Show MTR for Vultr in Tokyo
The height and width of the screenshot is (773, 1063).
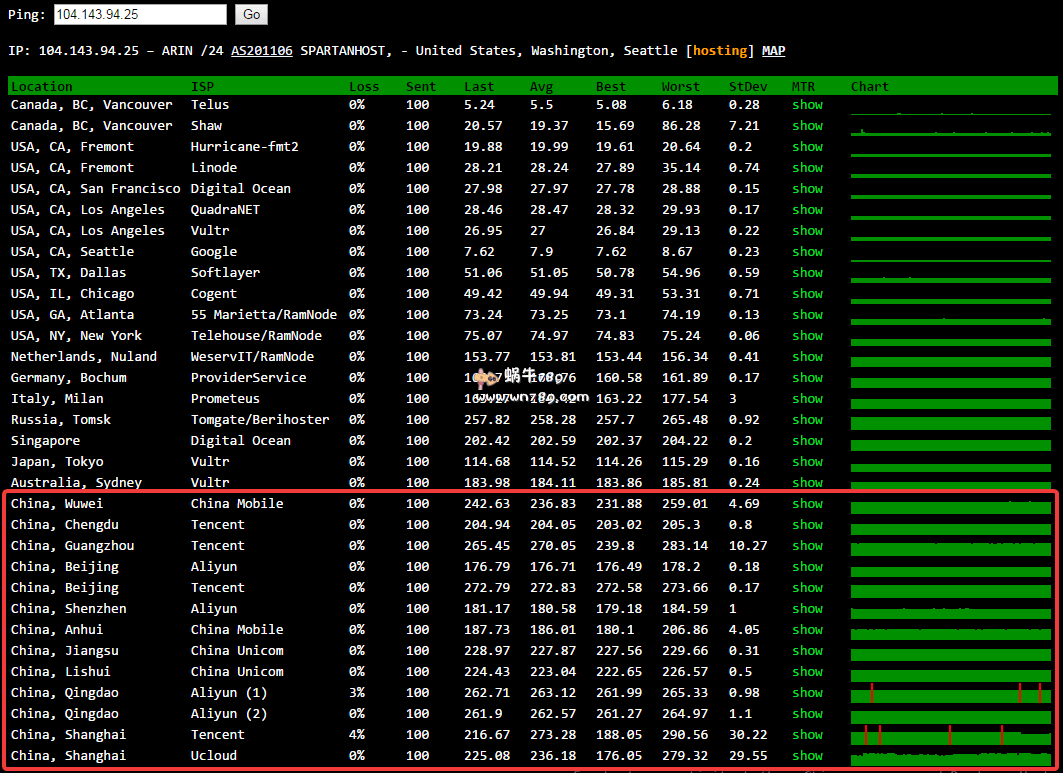[807, 461]
